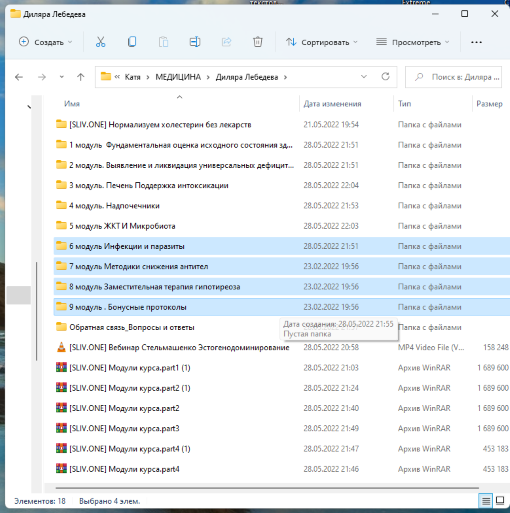Go back with the left arrow
This screenshot has height=513, width=510.
pos(19,77)
